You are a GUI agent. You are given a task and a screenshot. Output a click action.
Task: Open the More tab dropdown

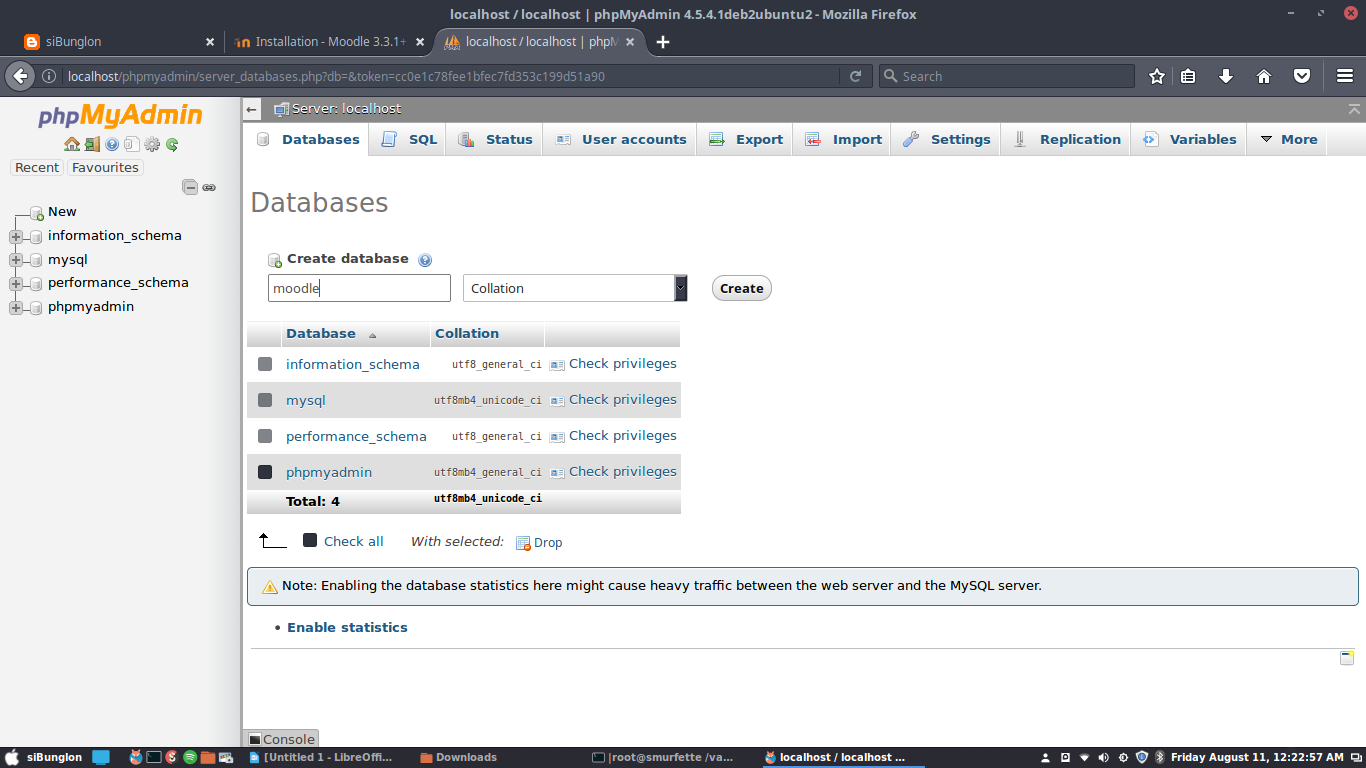(x=1288, y=140)
